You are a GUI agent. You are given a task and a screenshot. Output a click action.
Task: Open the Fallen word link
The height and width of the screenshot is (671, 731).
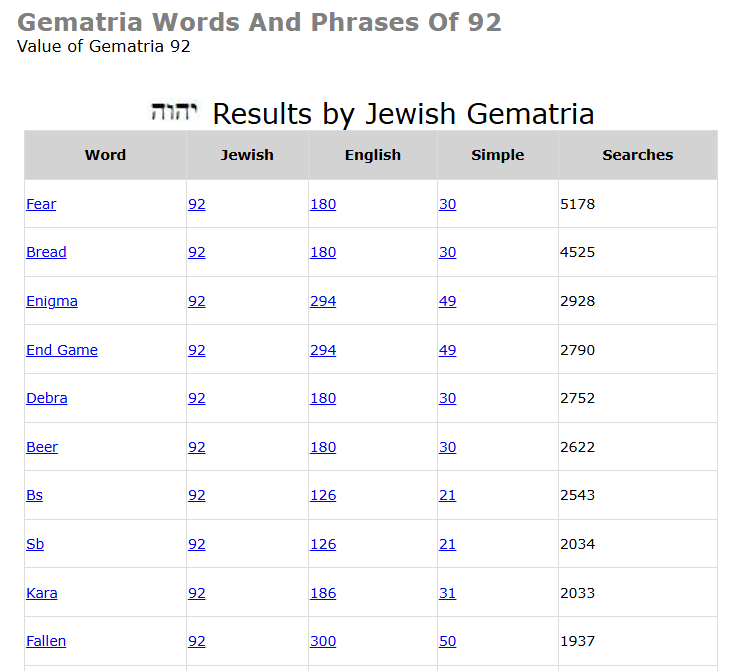click(46, 641)
